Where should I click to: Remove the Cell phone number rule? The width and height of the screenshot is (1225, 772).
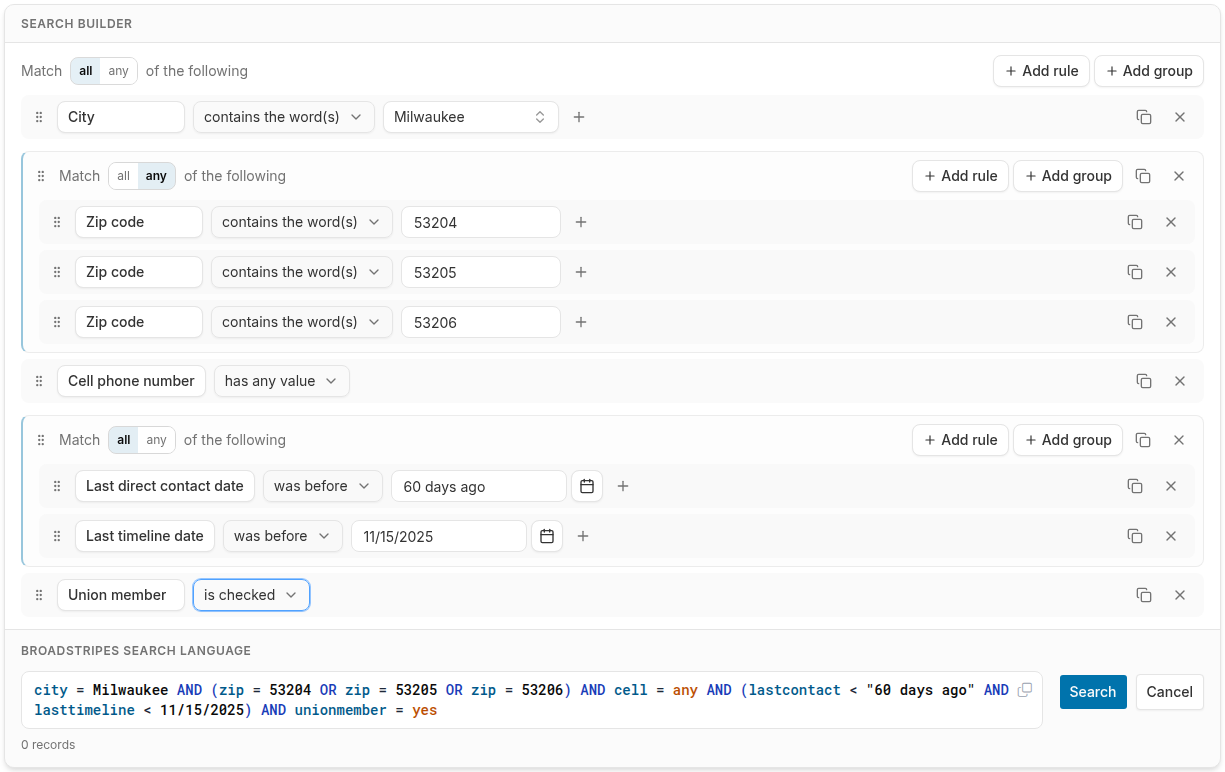[1180, 381]
